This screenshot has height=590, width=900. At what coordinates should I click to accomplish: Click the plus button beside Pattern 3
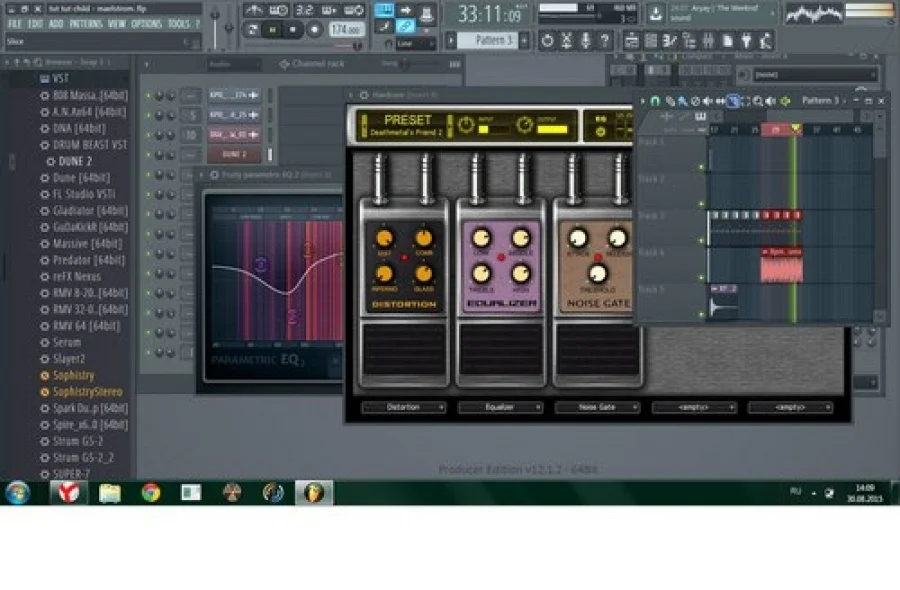pos(524,41)
